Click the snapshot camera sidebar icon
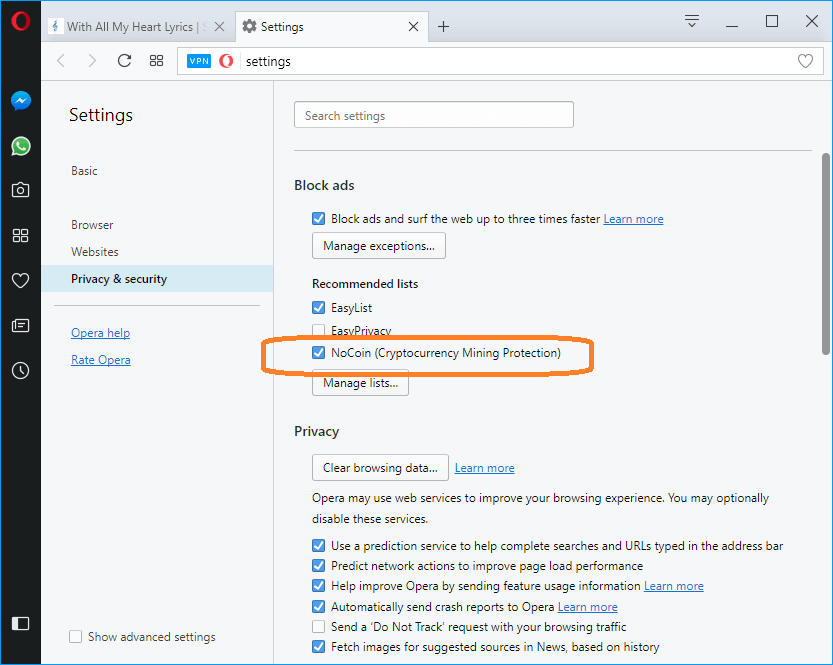The image size is (833, 665). (x=21, y=190)
